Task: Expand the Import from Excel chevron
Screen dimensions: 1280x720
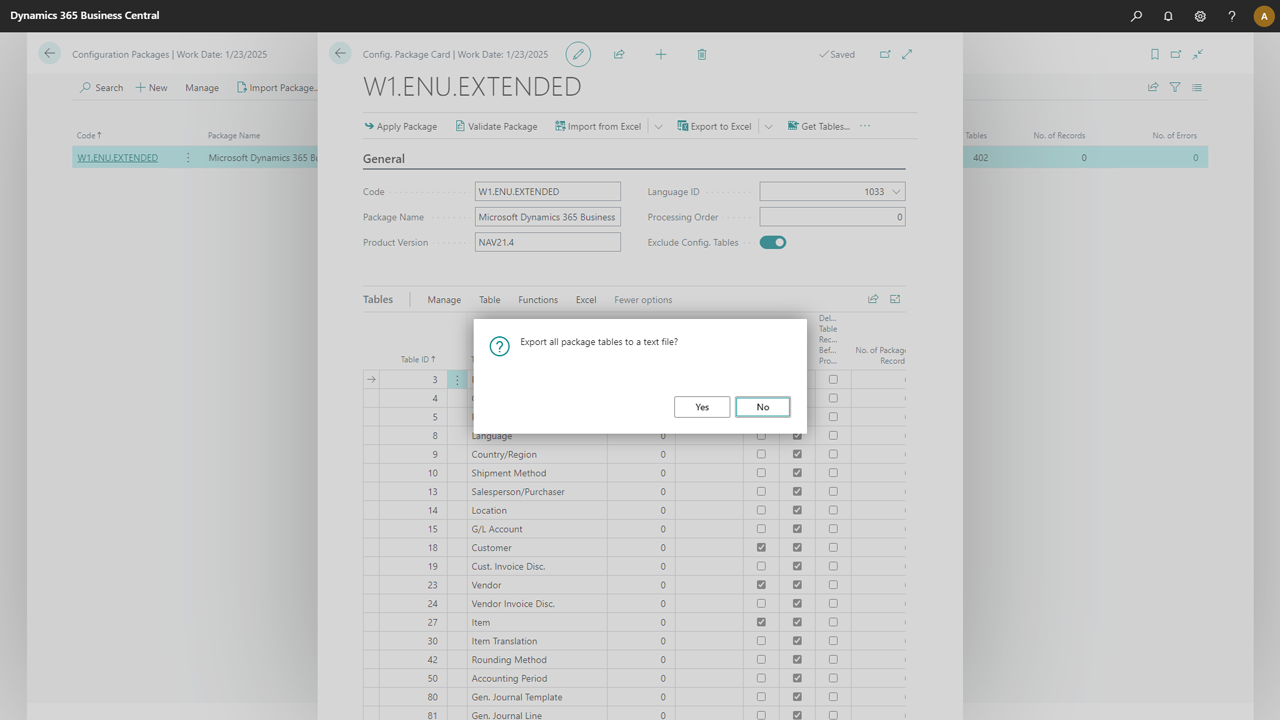Action: 658,126
